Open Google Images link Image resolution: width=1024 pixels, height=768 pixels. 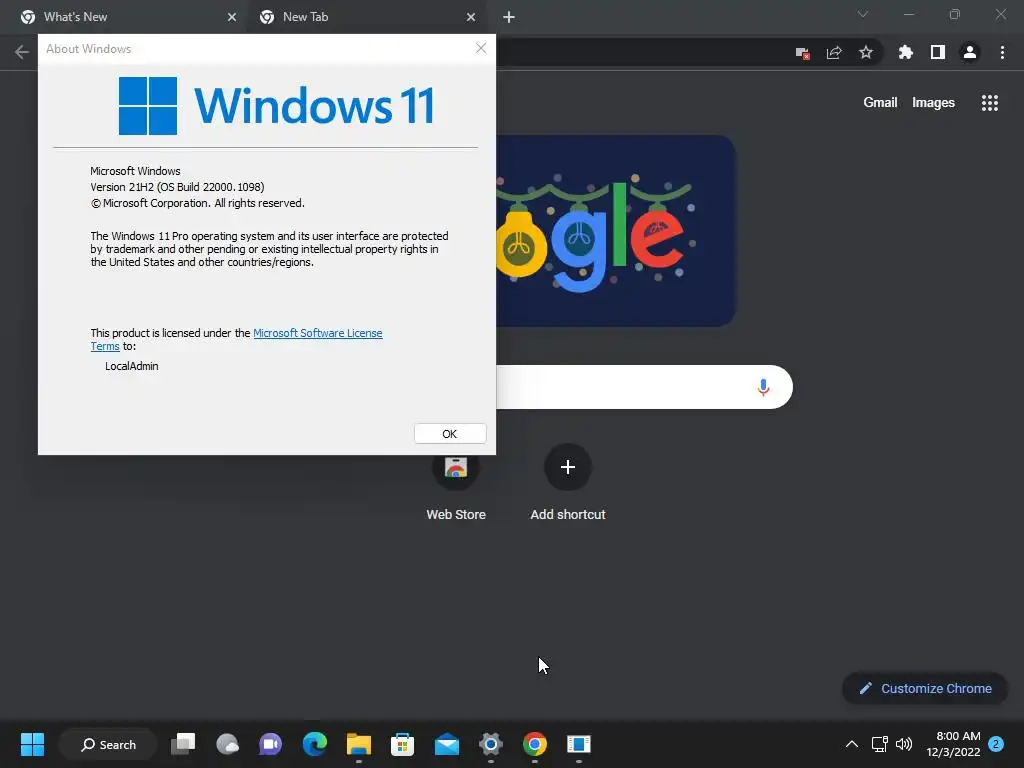click(x=933, y=103)
